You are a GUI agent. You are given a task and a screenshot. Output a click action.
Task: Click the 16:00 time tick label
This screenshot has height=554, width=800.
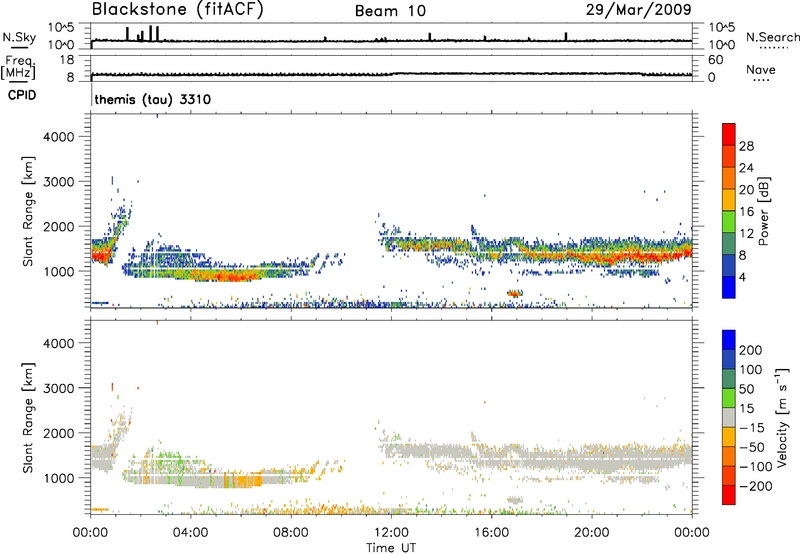pos(491,533)
